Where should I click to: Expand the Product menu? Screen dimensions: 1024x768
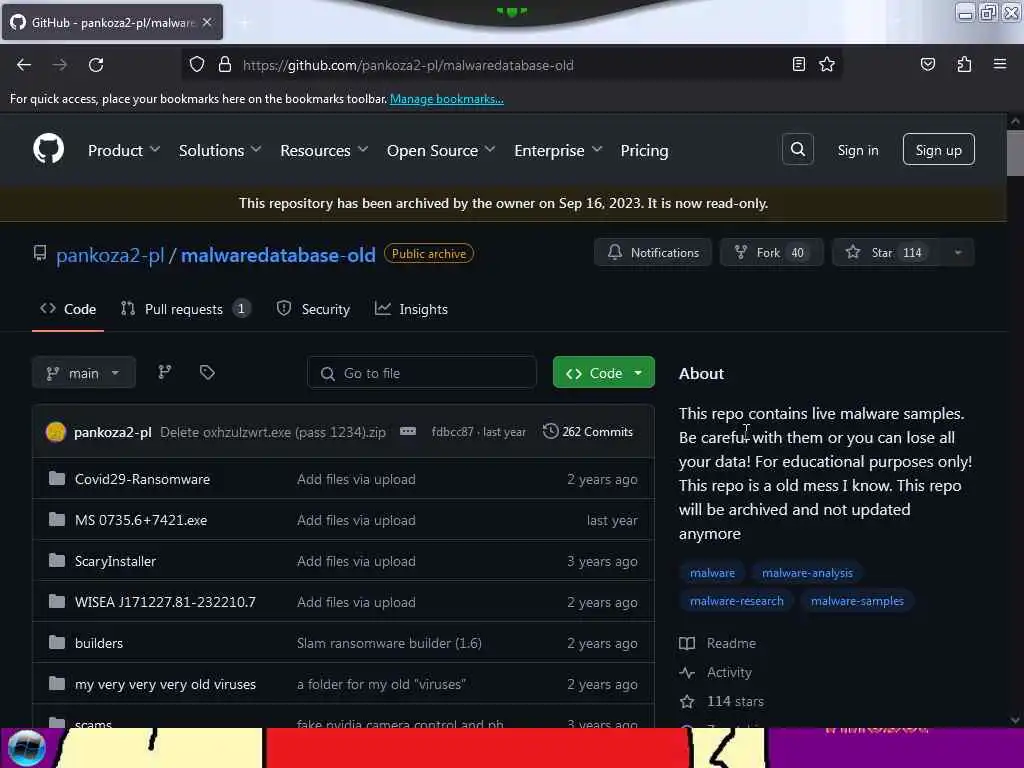[x=124, y=150]
